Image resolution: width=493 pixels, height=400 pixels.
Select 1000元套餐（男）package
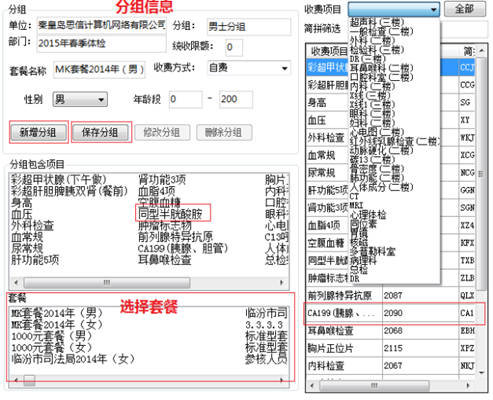tap(52, 336)
